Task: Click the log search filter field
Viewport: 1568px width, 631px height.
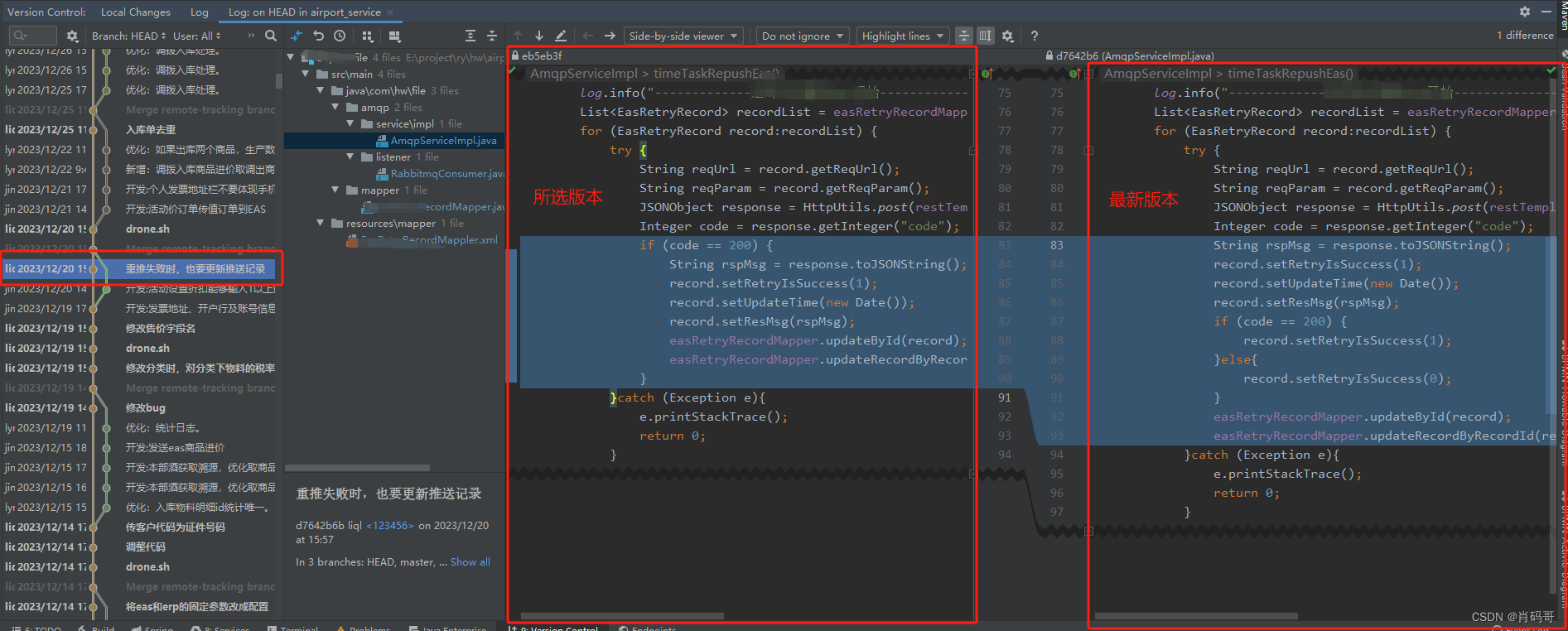Action: pos(33,36)
